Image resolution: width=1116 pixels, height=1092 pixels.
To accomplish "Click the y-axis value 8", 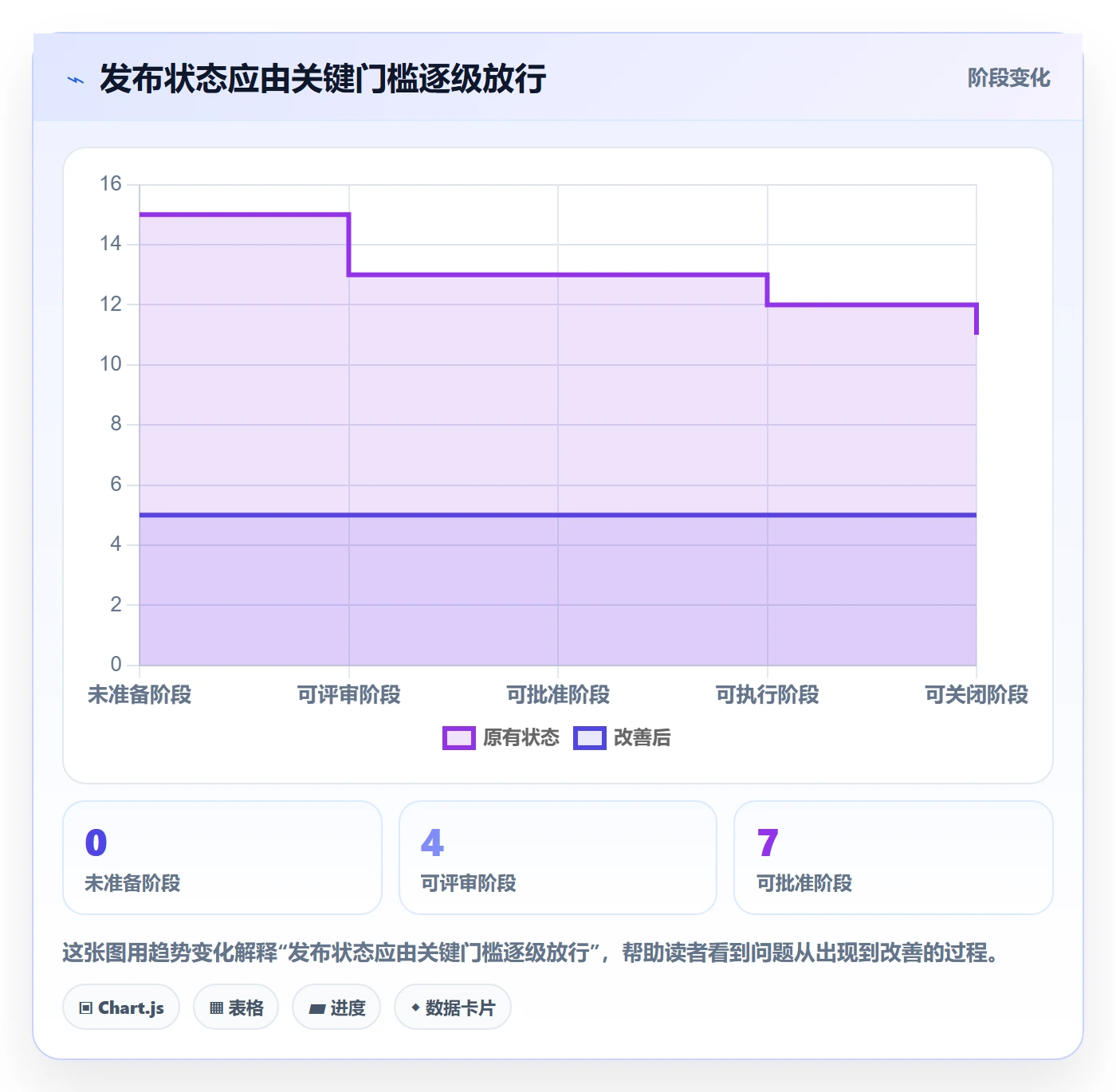I will (x=116, y=424).
